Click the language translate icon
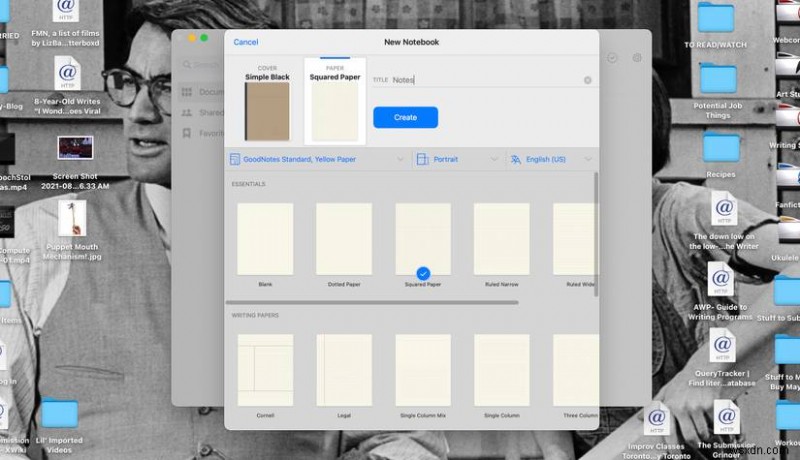 [516, 160]
